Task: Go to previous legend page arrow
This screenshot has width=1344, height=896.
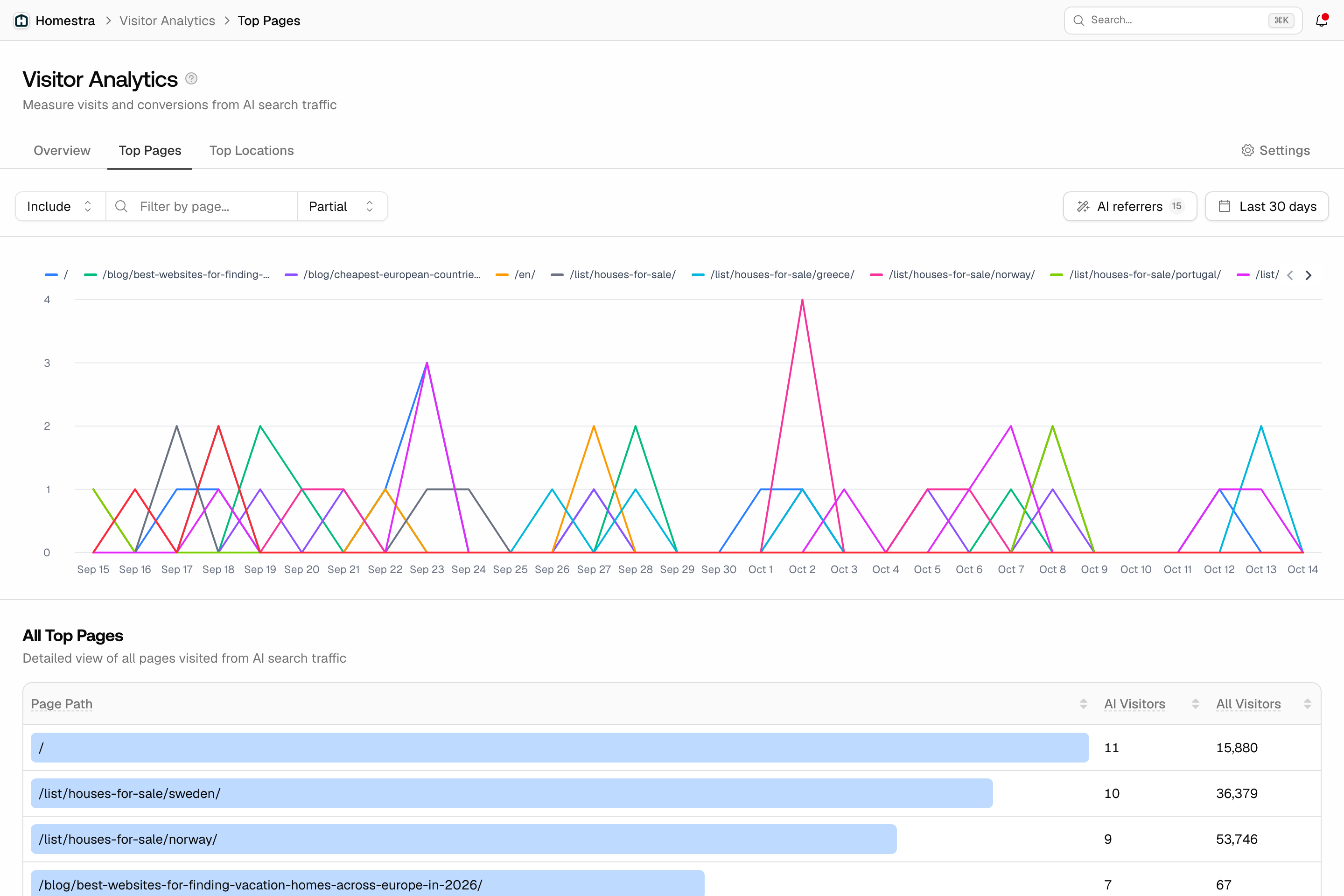Action: pos(1290,275)
